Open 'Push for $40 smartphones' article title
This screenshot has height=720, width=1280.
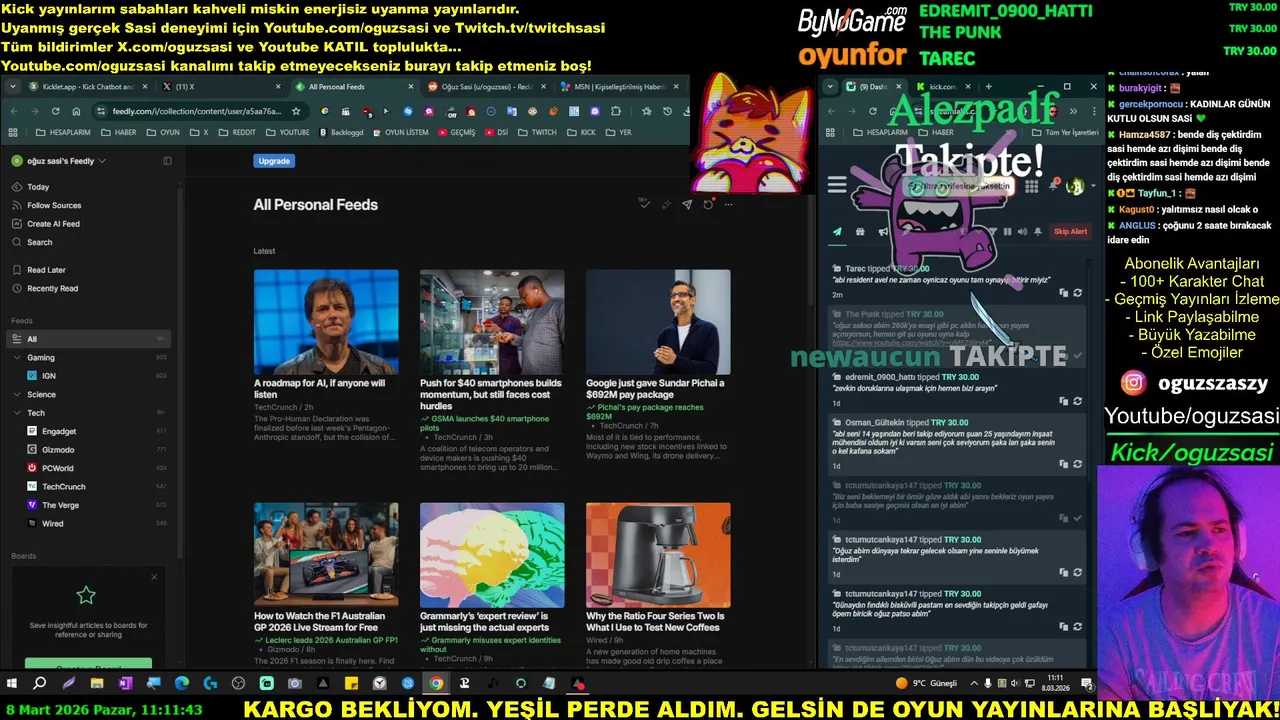[491, 394]
